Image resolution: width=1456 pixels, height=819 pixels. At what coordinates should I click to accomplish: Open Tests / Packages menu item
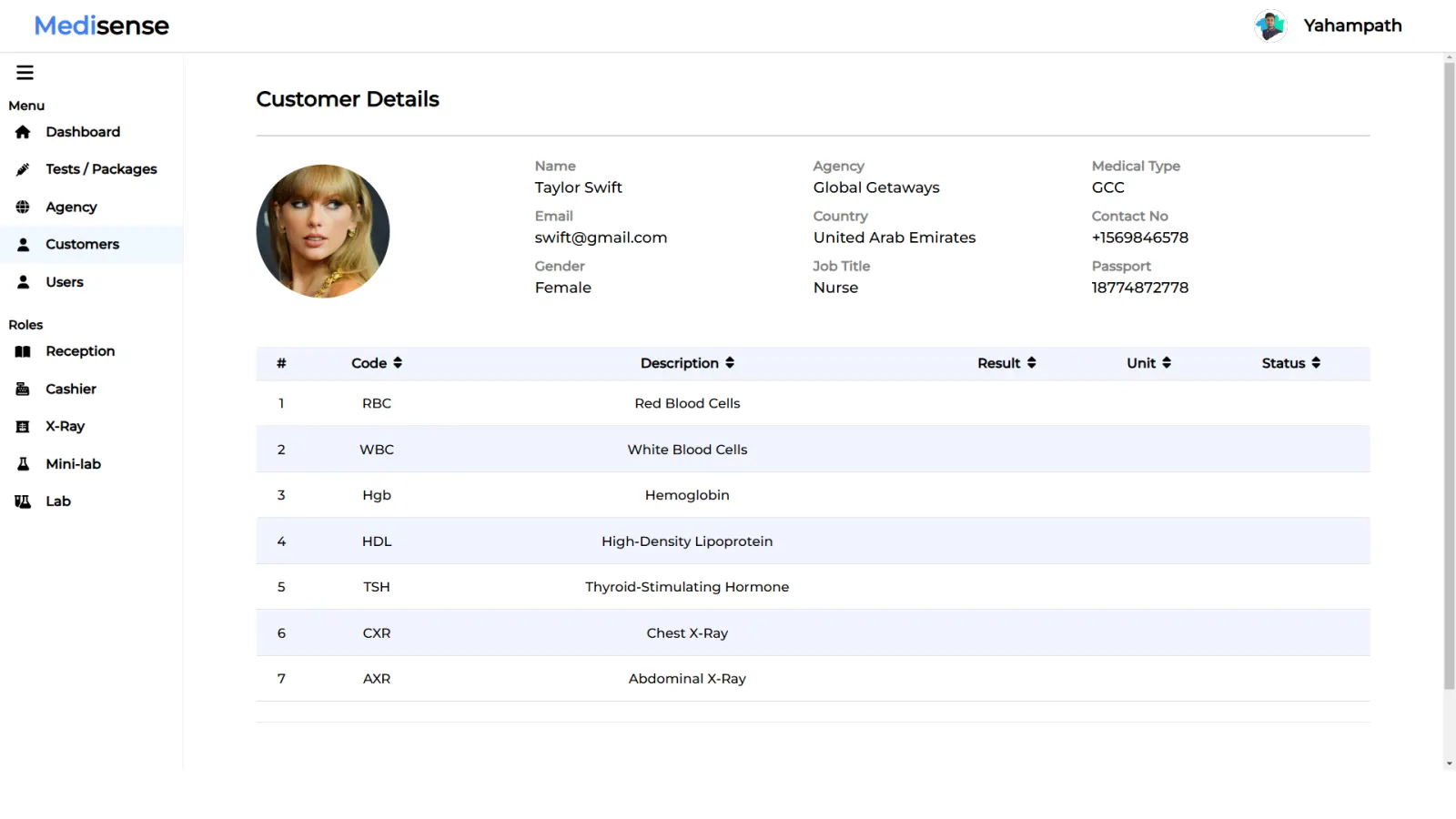tap(91, 169)
